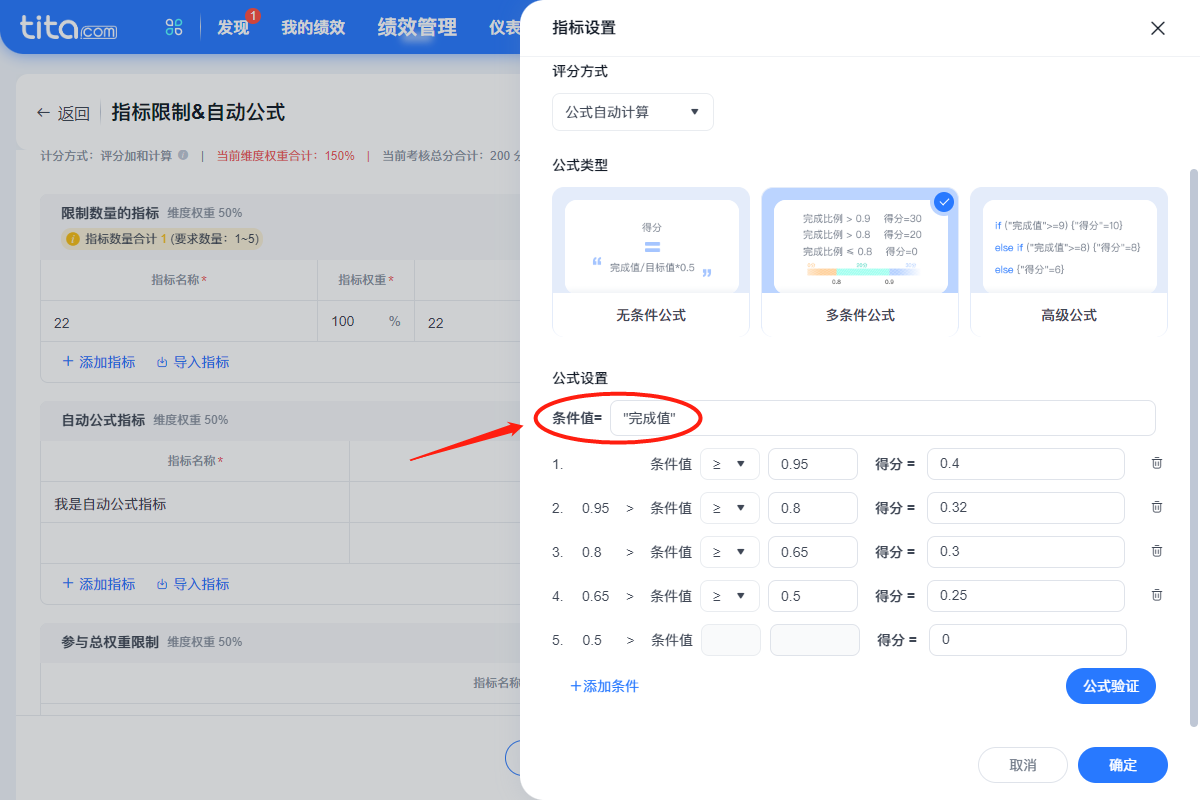Open the 绩效管理 menu item

click(416, 27)
